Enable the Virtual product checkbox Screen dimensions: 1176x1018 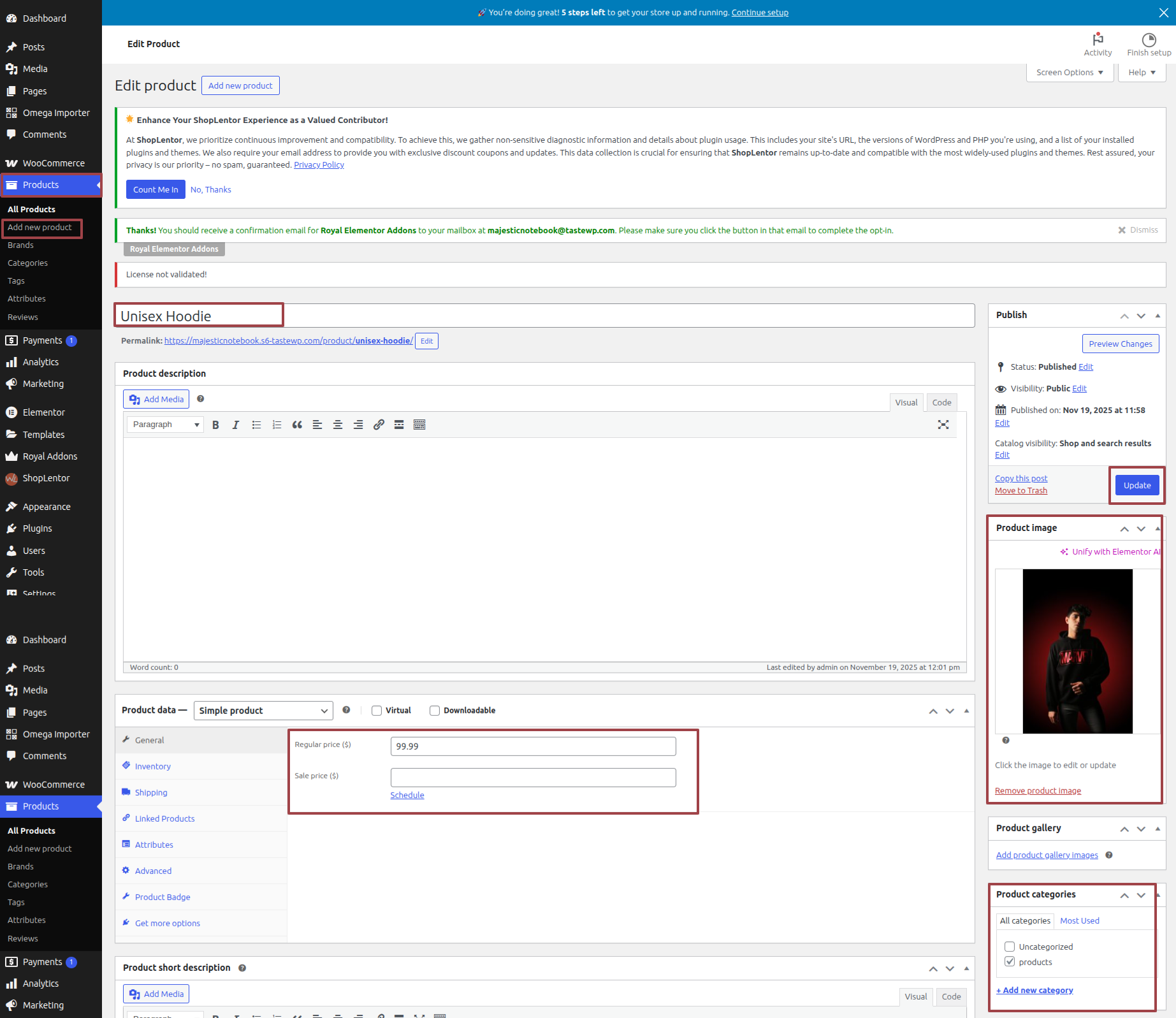tap(377, 711)
